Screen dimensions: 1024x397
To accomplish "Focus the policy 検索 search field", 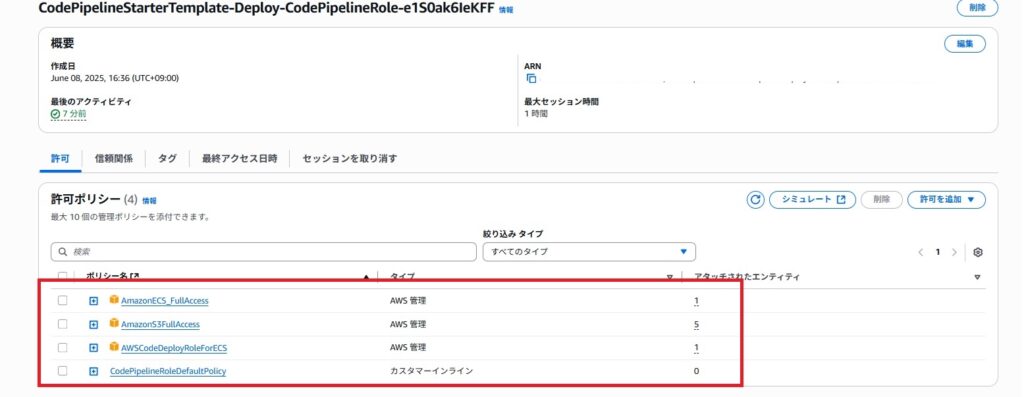I will click(264, 251).
